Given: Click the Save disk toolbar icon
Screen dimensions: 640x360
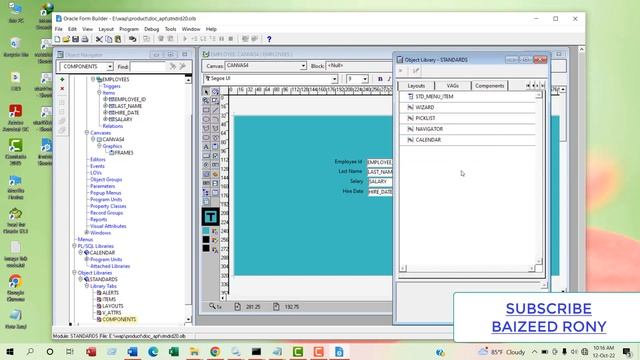Looking at the screenshot, I should point(76,39).
